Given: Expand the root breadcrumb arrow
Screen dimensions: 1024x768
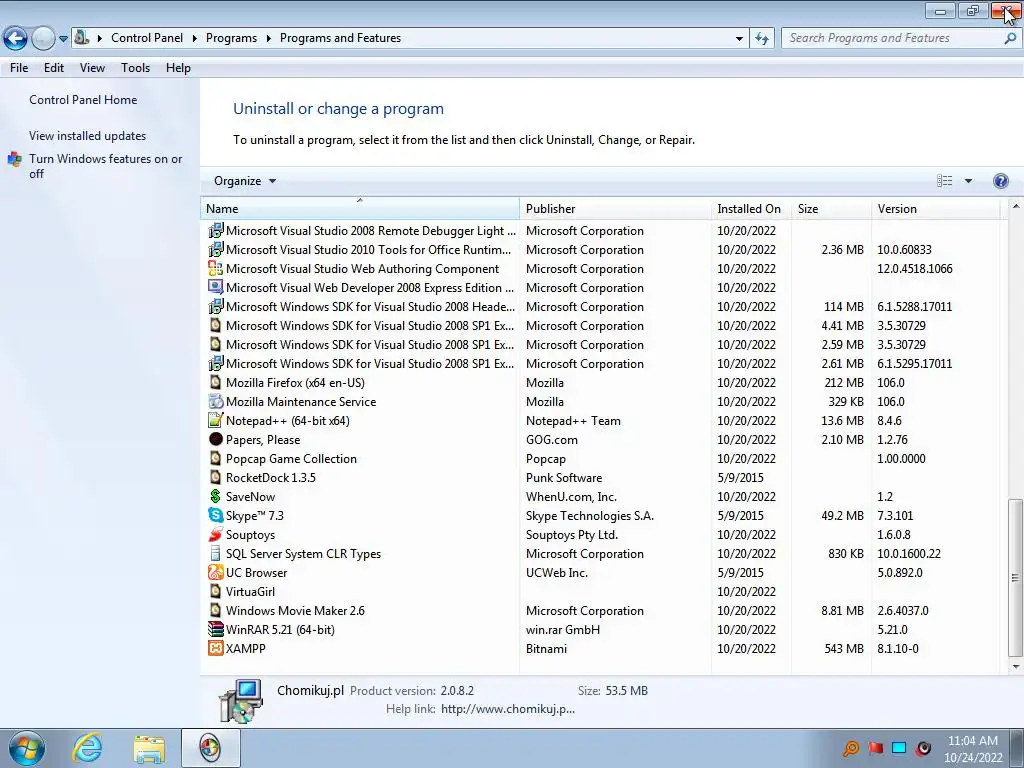Looking at the screenshot, I should (100, 38).
